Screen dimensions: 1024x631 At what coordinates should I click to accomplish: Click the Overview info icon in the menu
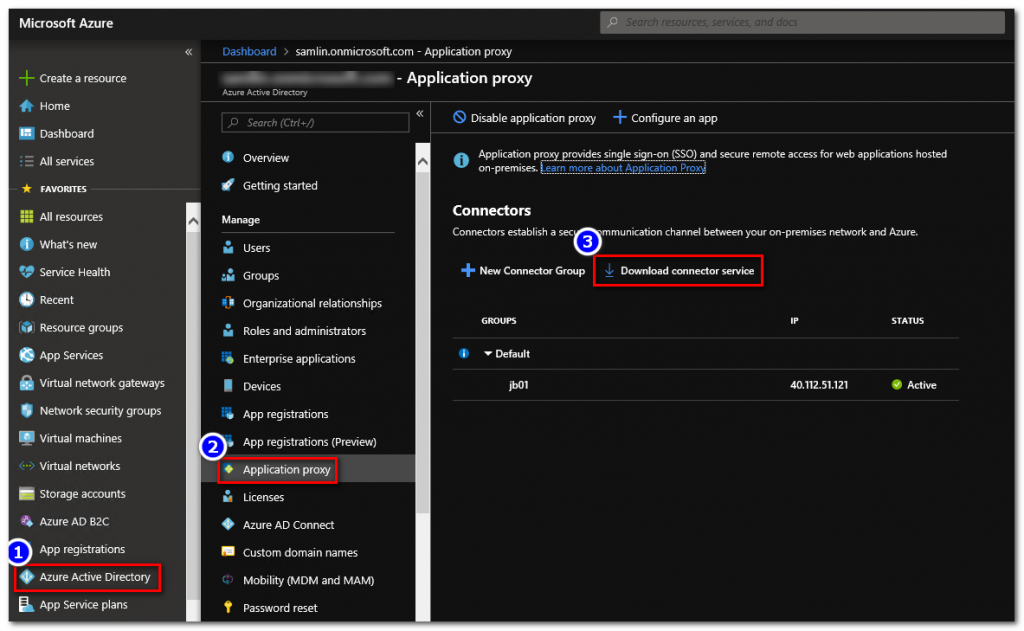pos(228,157)
